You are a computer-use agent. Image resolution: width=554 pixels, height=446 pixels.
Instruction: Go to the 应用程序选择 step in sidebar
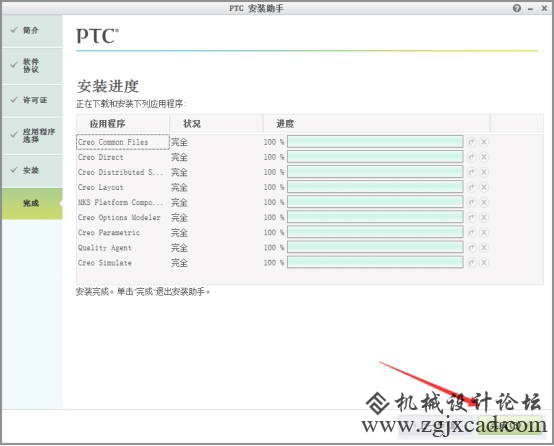click(32, 135)
